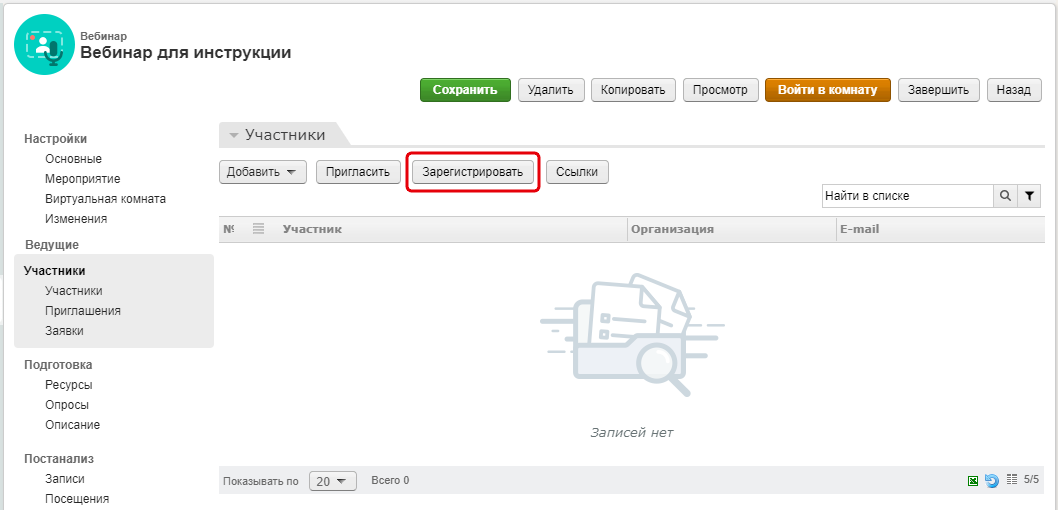
Task: Click the Назад button
Action: (x=1013, y=90)
